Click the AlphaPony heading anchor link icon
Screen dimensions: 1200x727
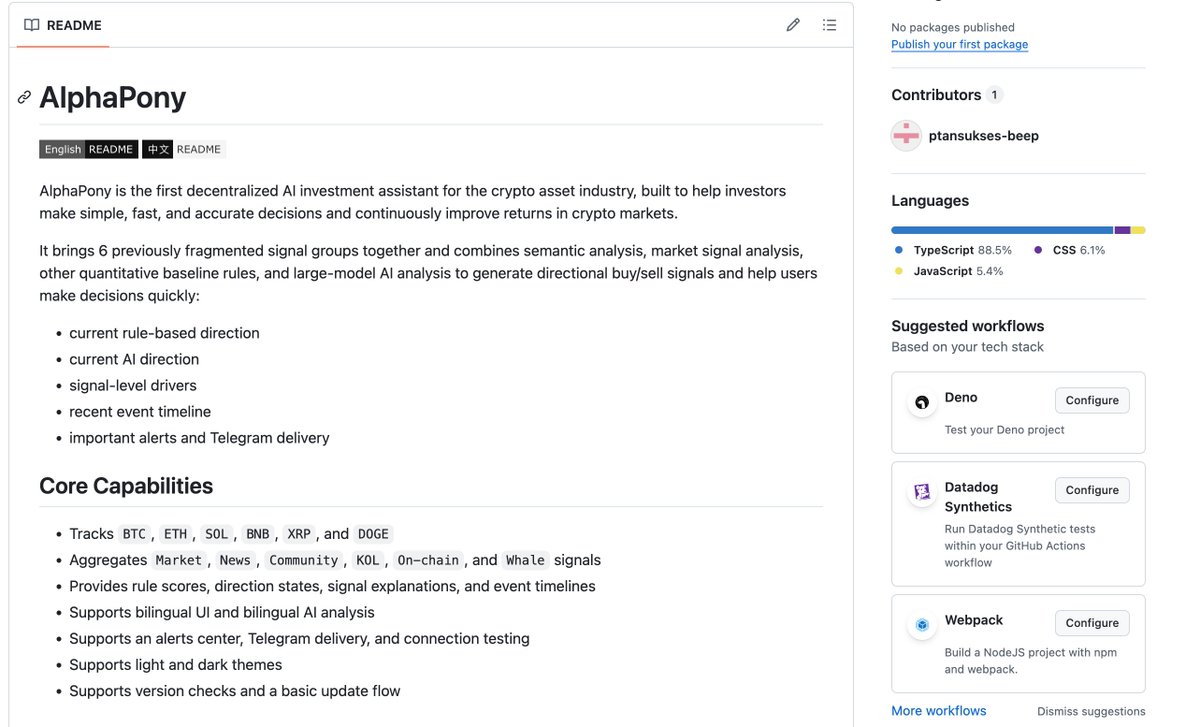coord(24,97)
